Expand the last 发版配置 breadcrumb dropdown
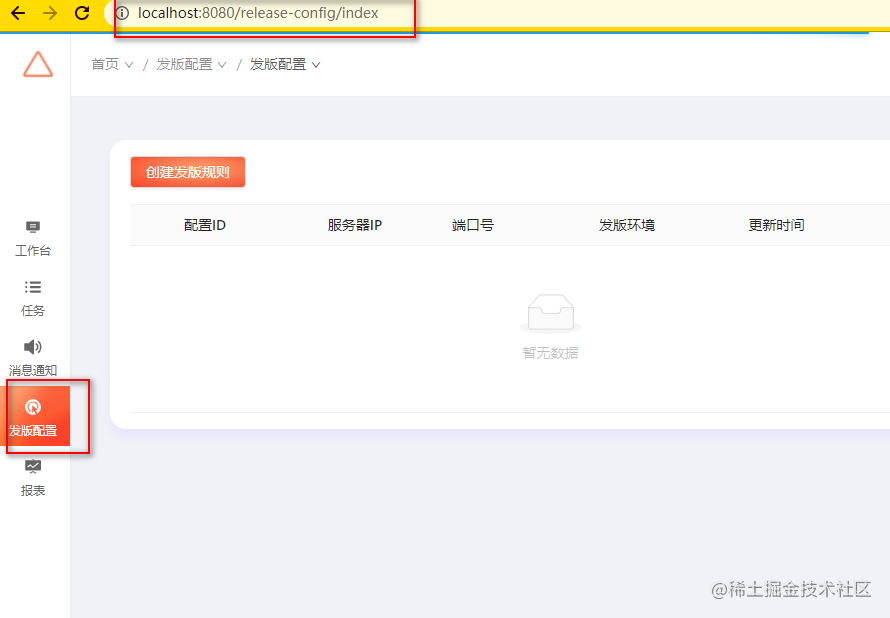Viewport: 890px width, 618px height. pyautogui.click(x=316, y=63)
